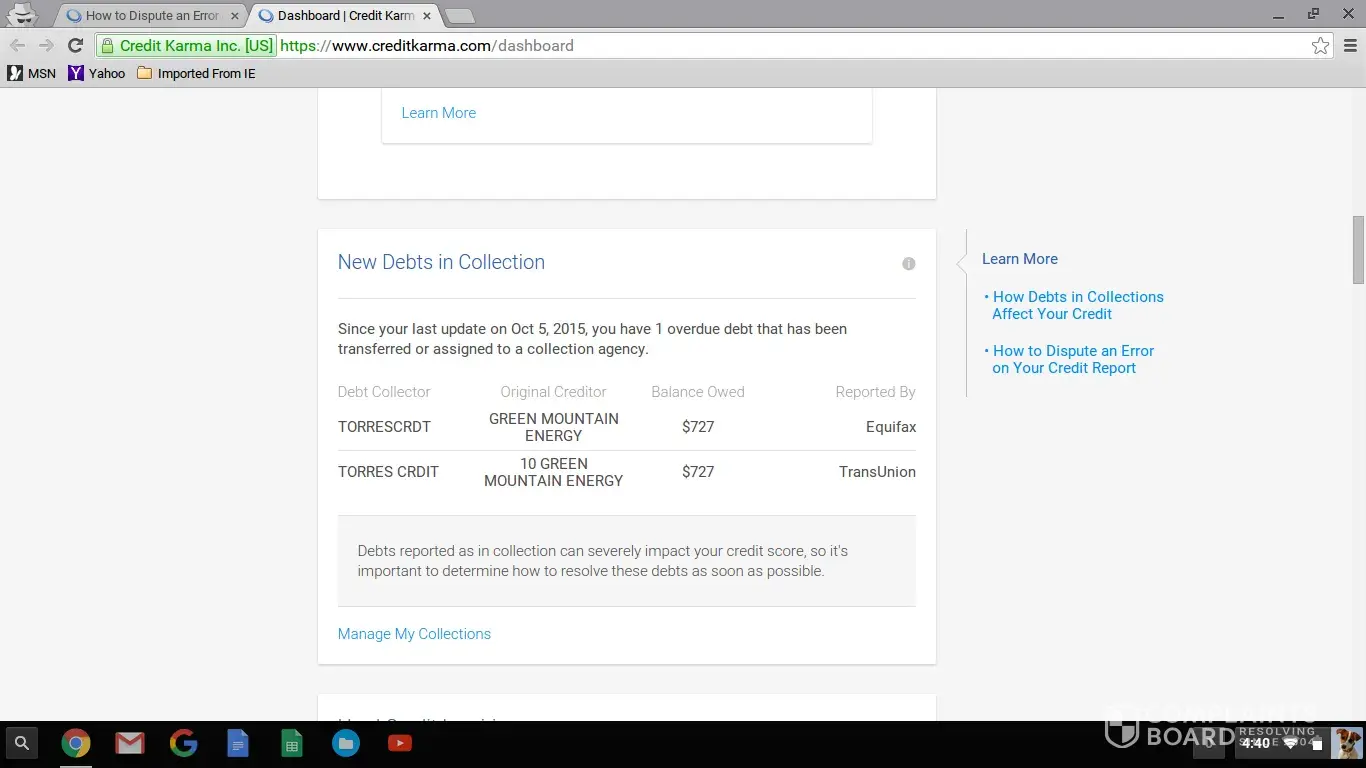Click the vertical page scrollbar thumb
Viewport: 1366px width, 768px height.
1358,250
